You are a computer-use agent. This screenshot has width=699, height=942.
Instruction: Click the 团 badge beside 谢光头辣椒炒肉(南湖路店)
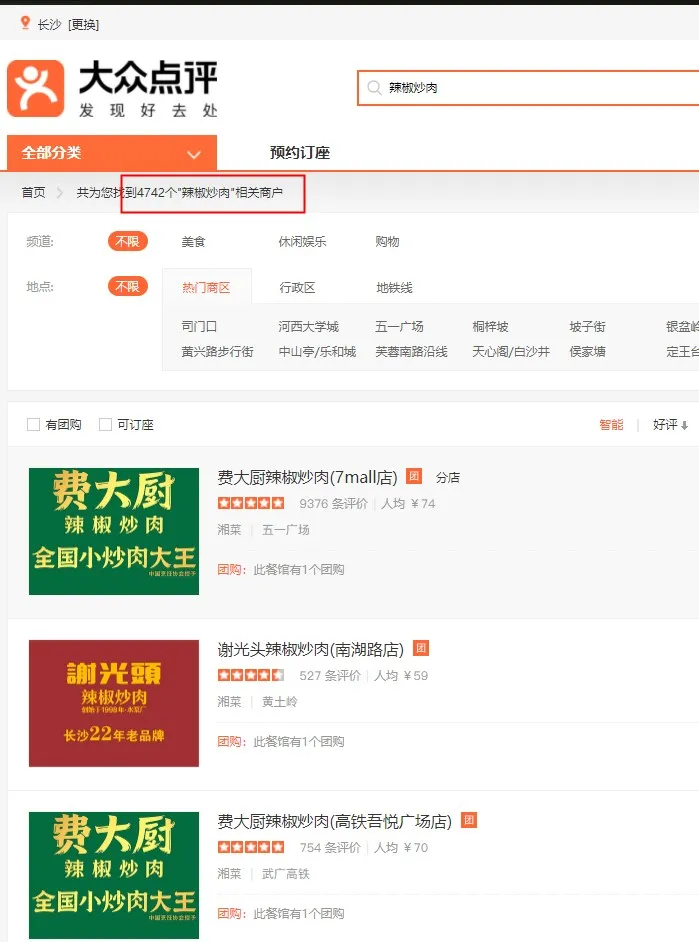(x=421, y=648)
